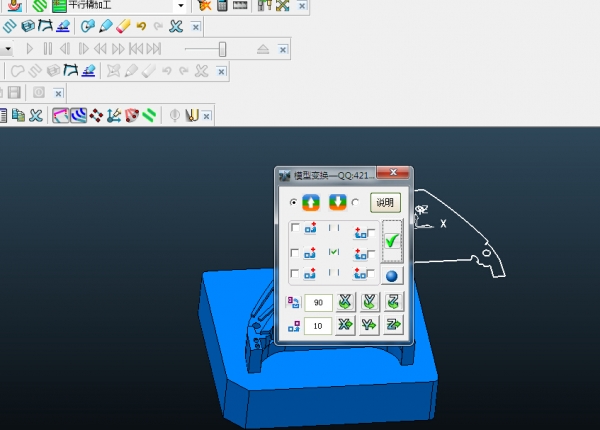Click the blue block icon in boundary toolbar
Screen dimensions: 600x430
(x=28, y=26)
